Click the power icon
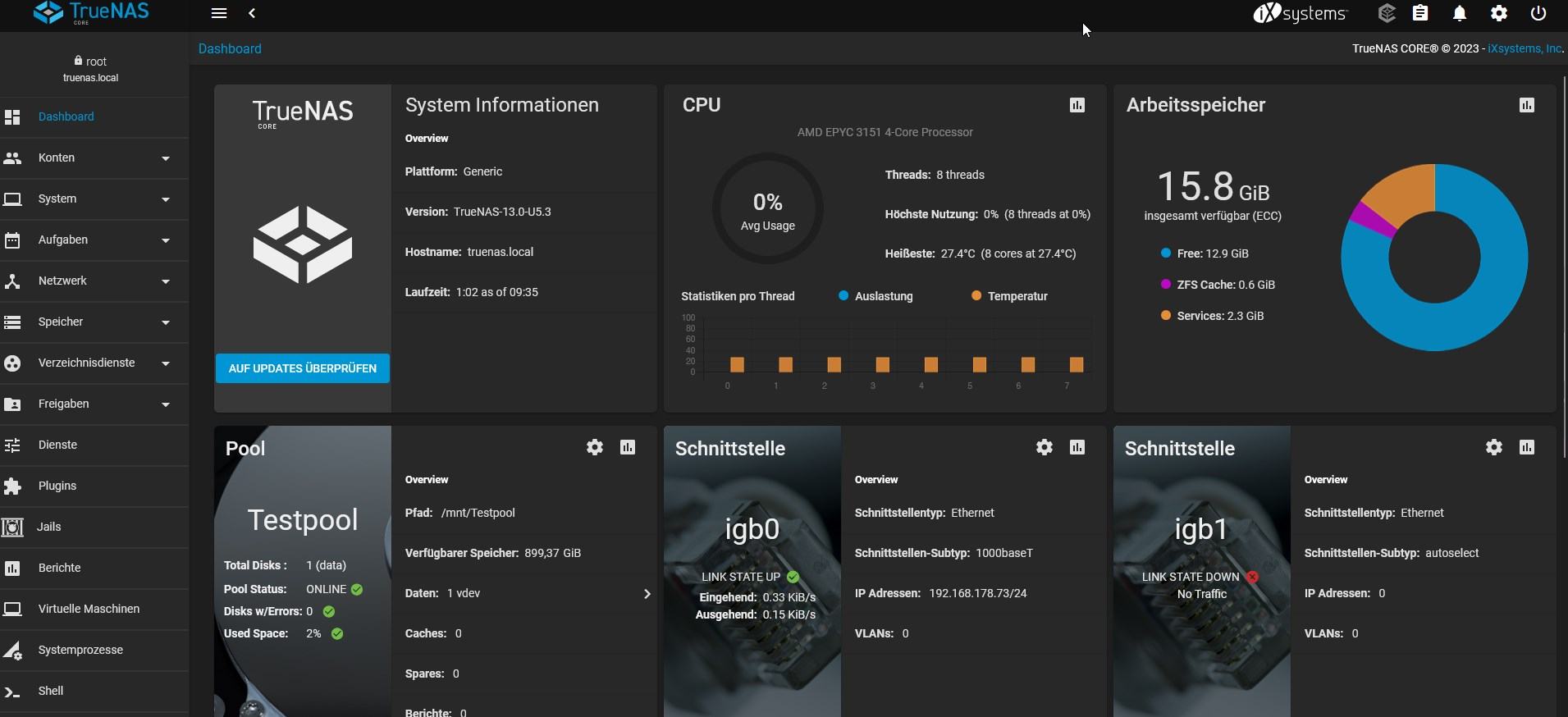This screenshot has height=717, width=1568. [1538, 13]
